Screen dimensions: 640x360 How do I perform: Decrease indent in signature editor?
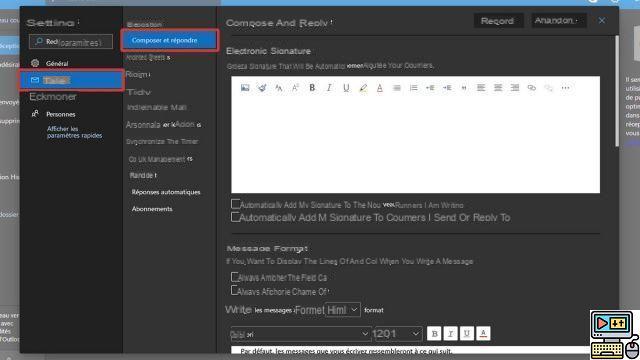click(x=430, y=88)
